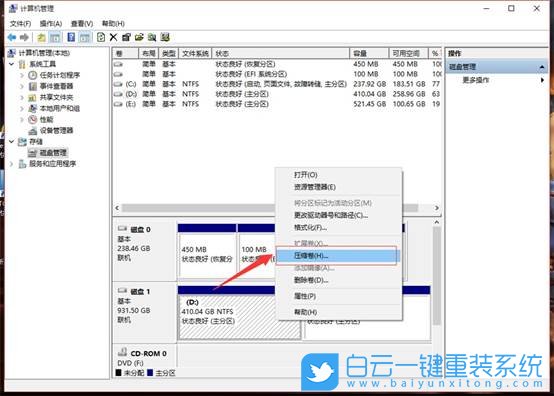The height and width of the screenshot is (396, 554).
Task: Click the drive icon in the (C:) row
Action: [118, 84]
